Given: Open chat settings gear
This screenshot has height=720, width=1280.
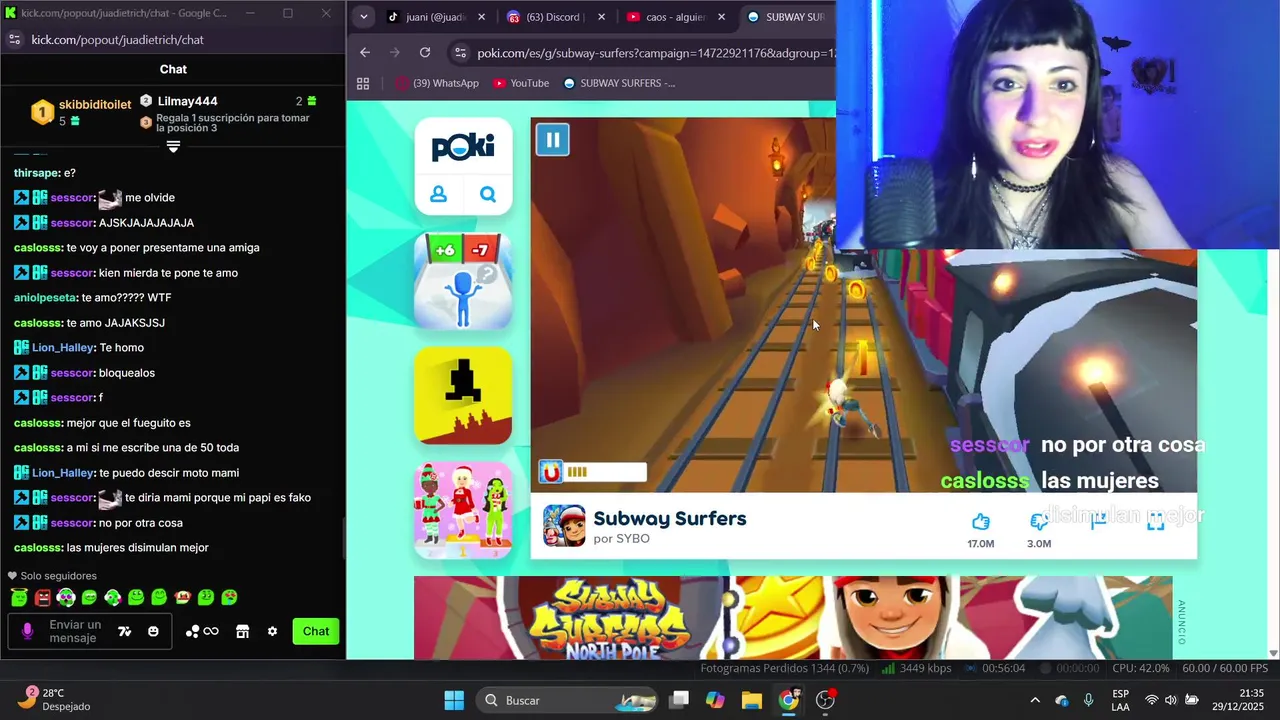Looking at the screenshot, I should point(272,631).
